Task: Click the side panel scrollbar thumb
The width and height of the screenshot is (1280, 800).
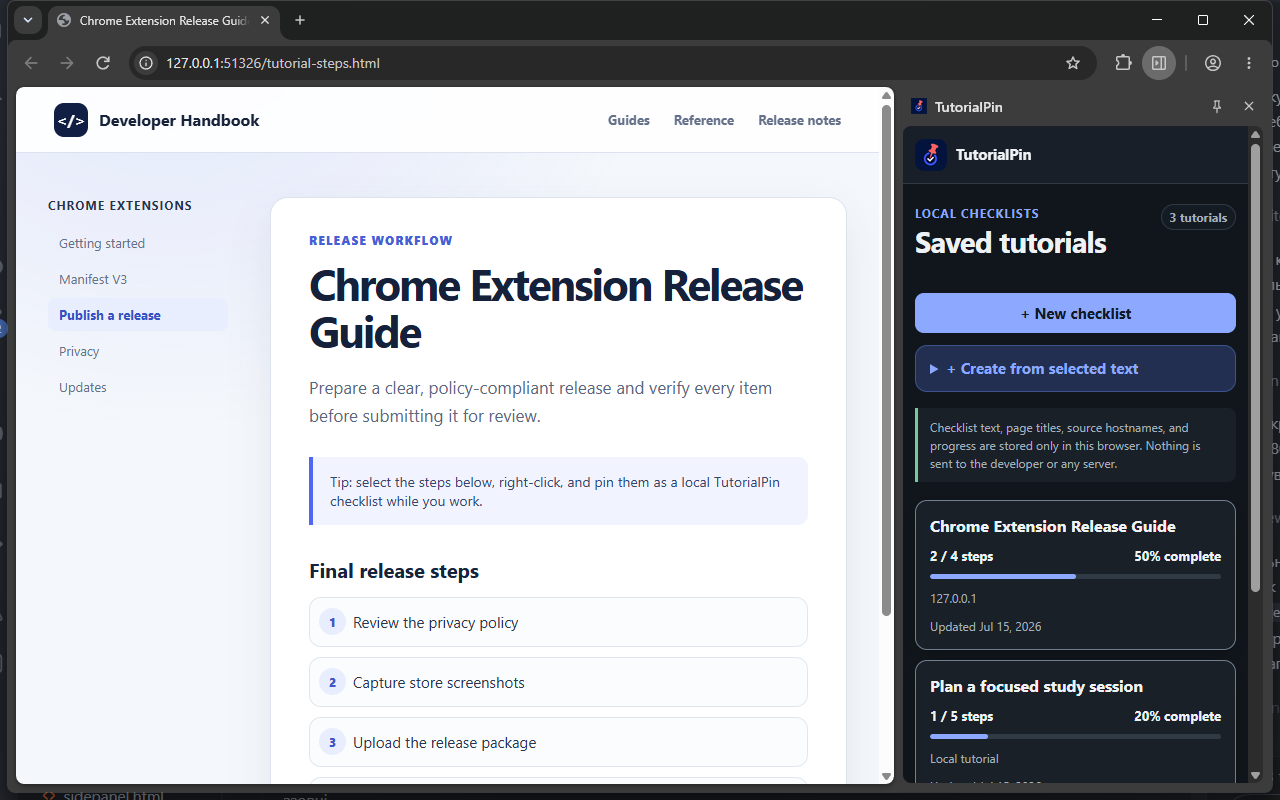Action: pyautogui.click(x=1256, y=366)
